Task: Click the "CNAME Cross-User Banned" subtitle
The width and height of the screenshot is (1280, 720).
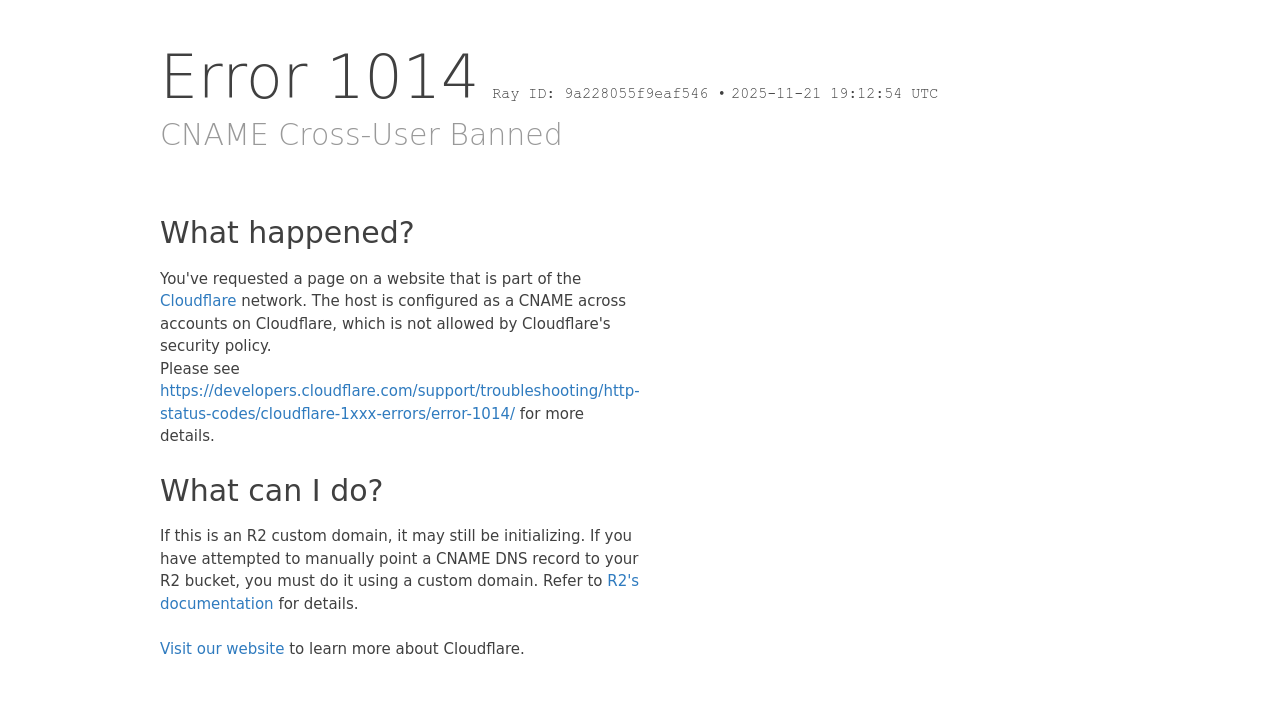Action: coord(361,135)
